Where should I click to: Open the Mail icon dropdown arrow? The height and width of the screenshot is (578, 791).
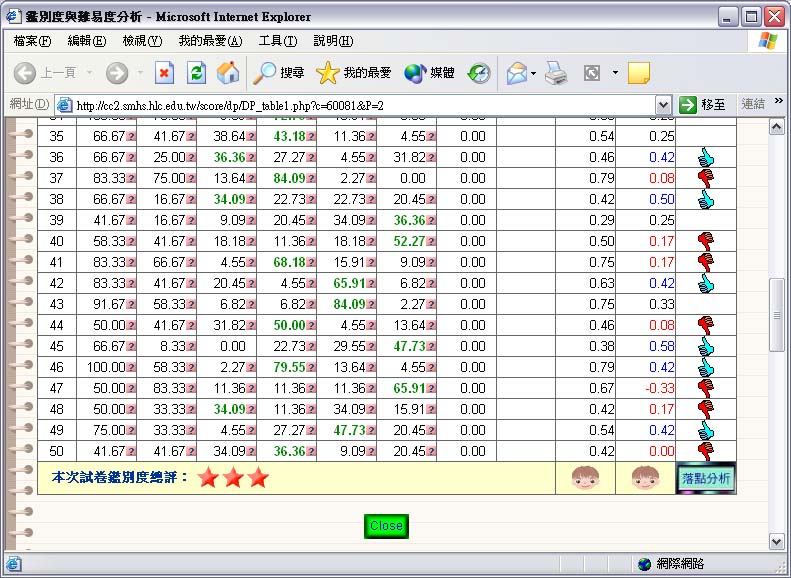point(534,73)
